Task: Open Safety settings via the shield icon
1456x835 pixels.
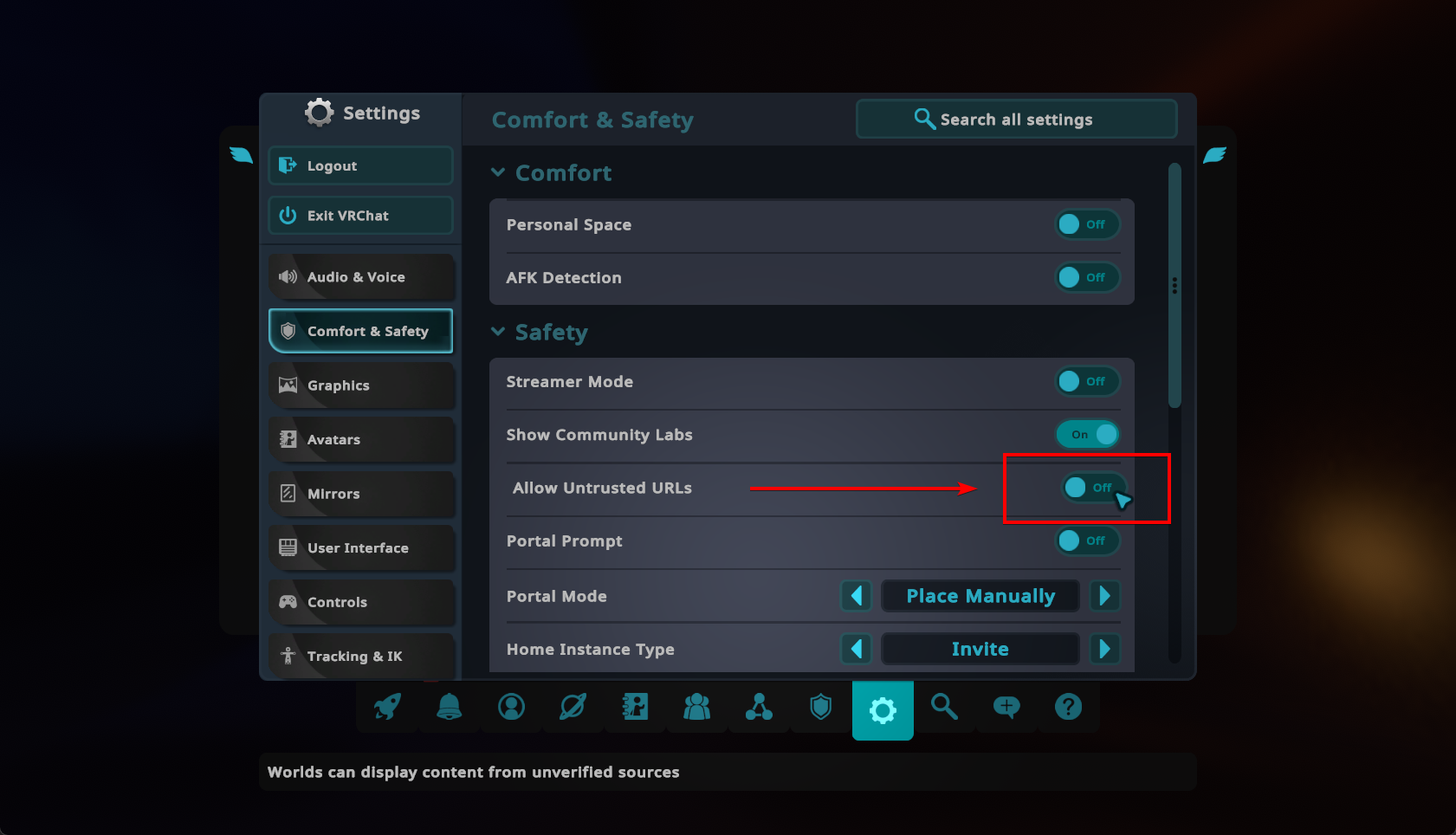Action: (821, 707)
